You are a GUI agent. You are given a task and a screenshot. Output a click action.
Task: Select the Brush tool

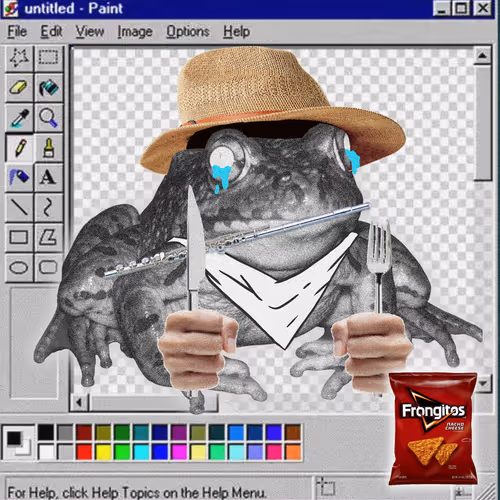48,148
